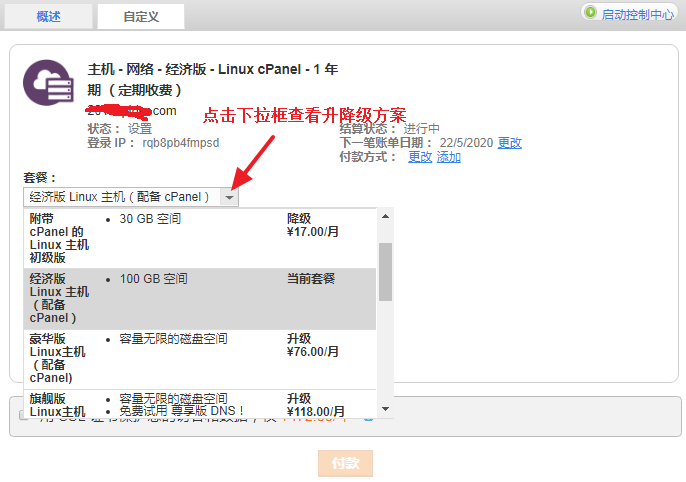This screenshot has width=686, height=482.
Task: Choose 旗舰版 Linux主机 upgrade at ¥118.00/月
Action: pos(200,404)
